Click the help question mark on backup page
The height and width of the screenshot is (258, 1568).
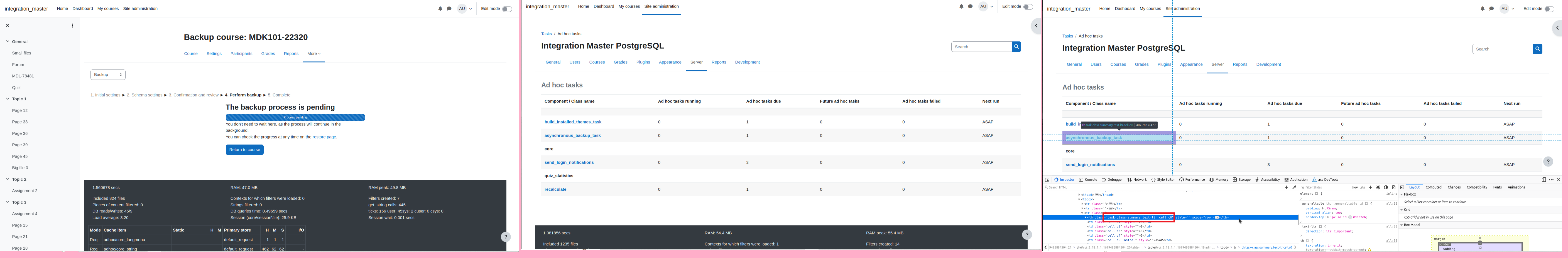(x=505, y=237)
